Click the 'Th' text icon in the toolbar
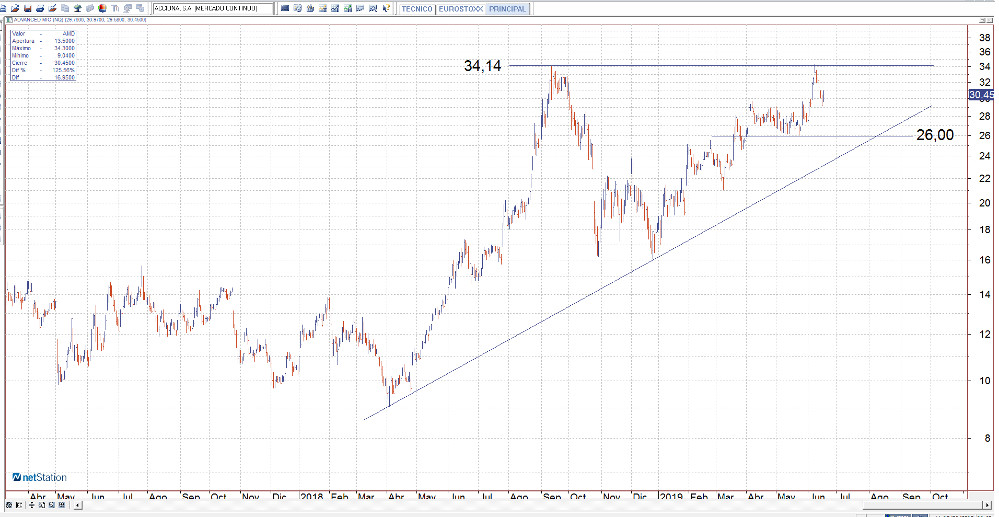999x517 pixels. 115,9
